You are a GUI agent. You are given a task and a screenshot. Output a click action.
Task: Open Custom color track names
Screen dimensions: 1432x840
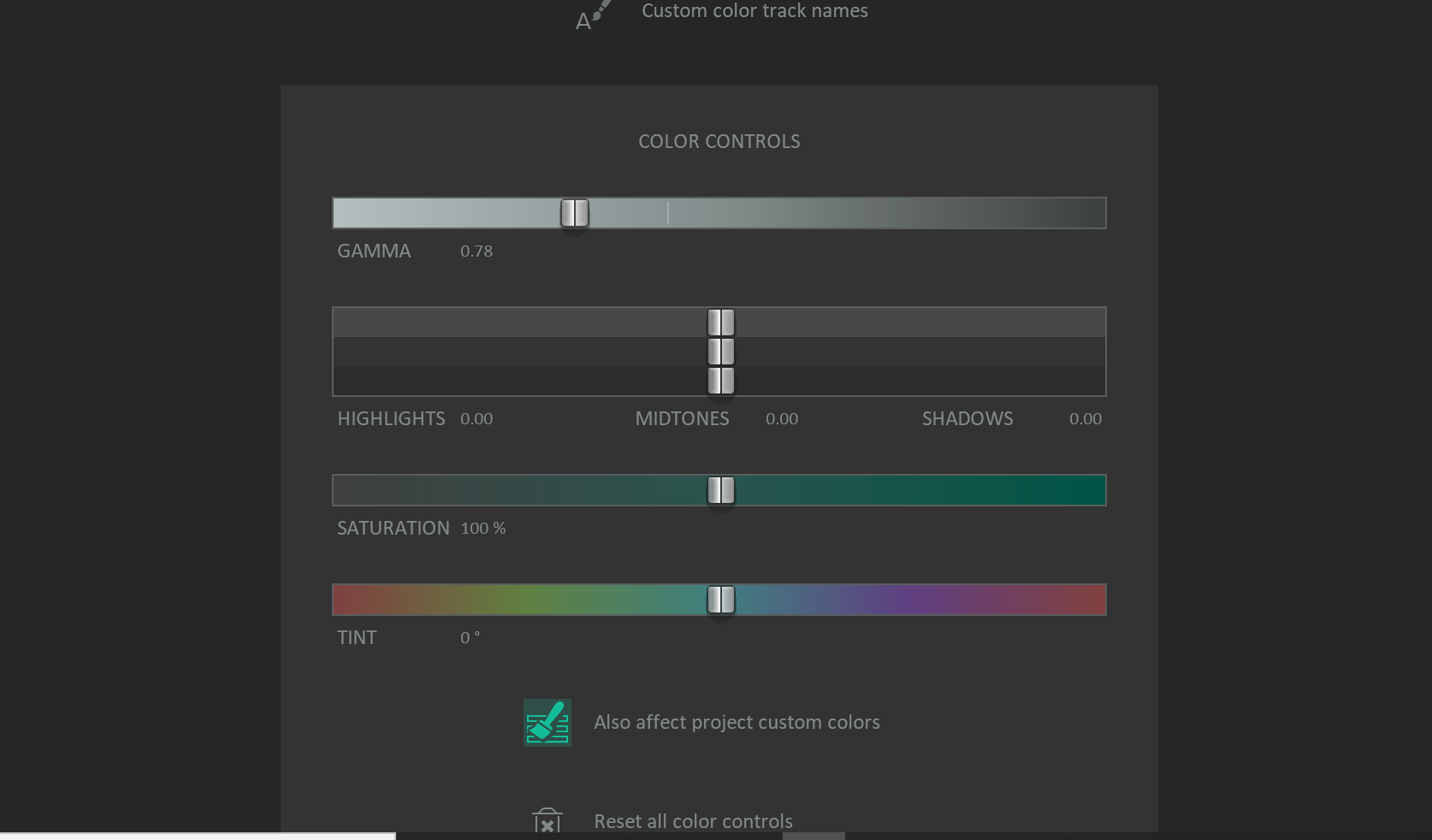(753, 11)
